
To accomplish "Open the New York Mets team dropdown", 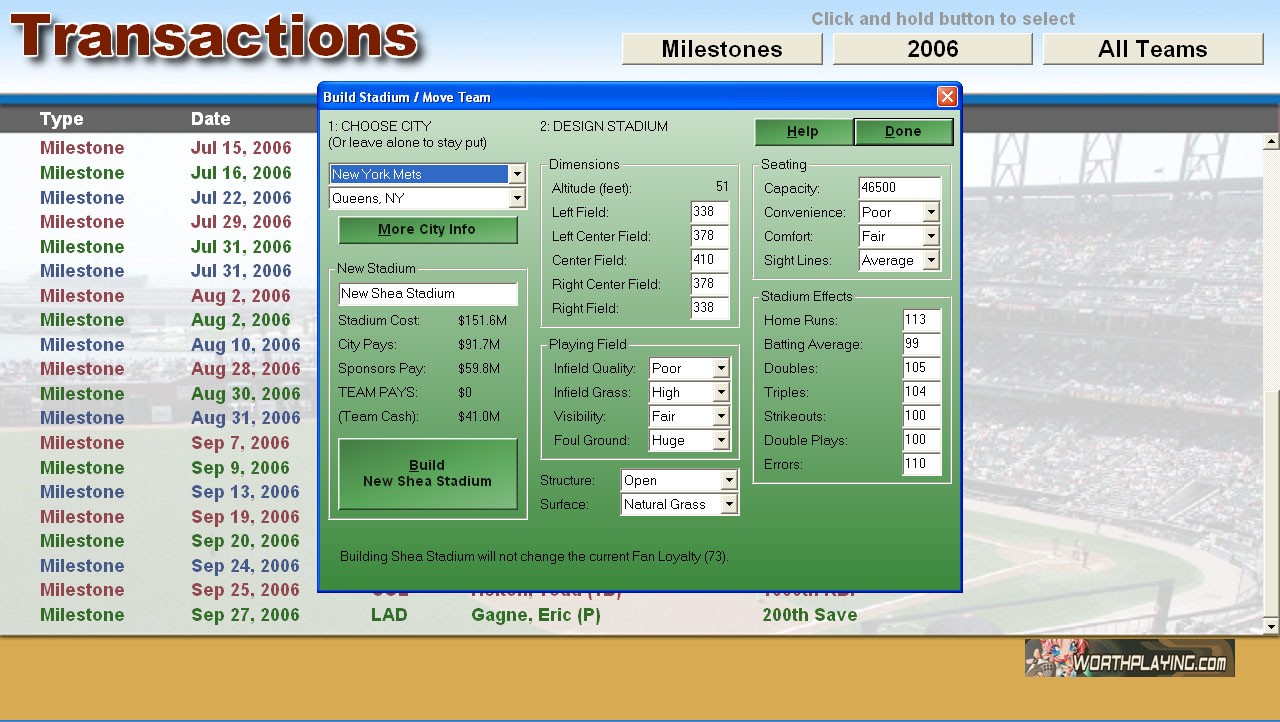I will point(516,174).
